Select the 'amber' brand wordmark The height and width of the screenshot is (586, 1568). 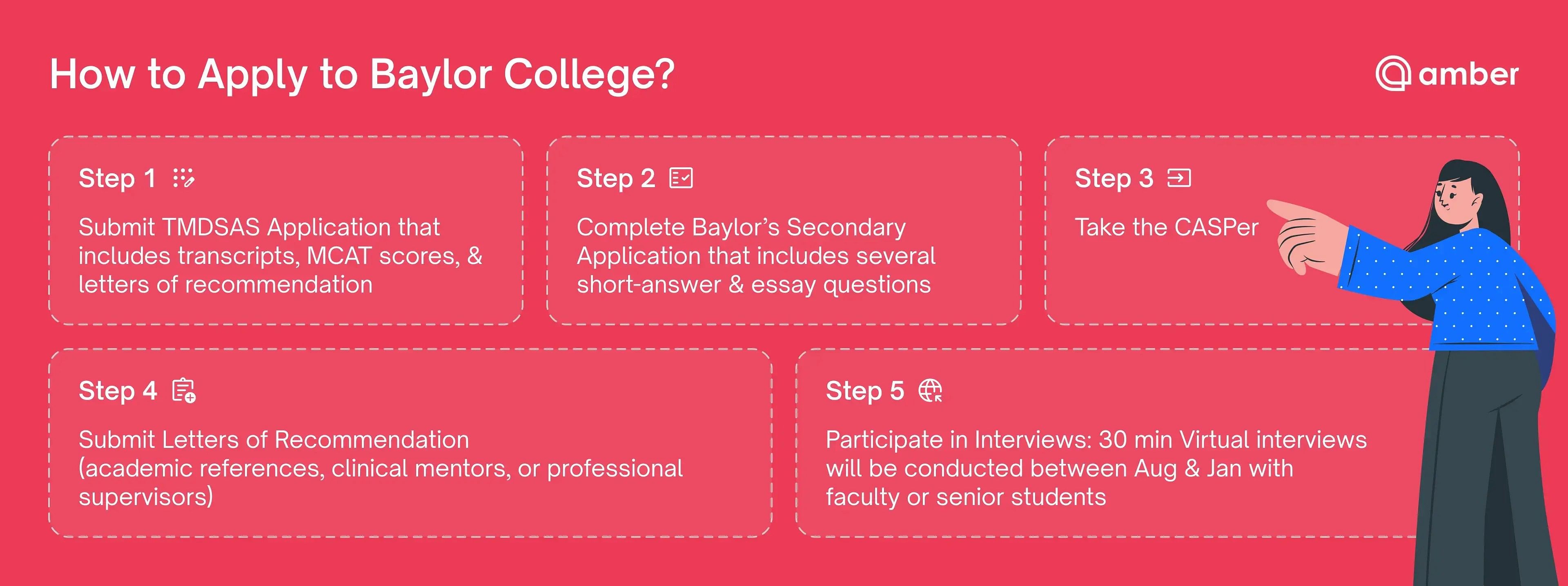tap(1468, 75)
